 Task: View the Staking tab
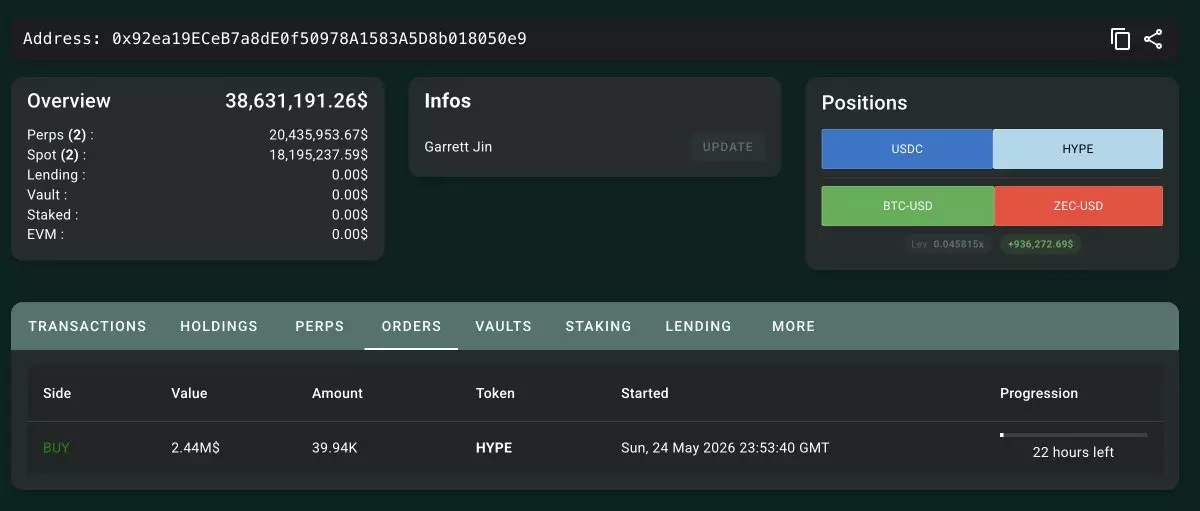coord(599,326)
